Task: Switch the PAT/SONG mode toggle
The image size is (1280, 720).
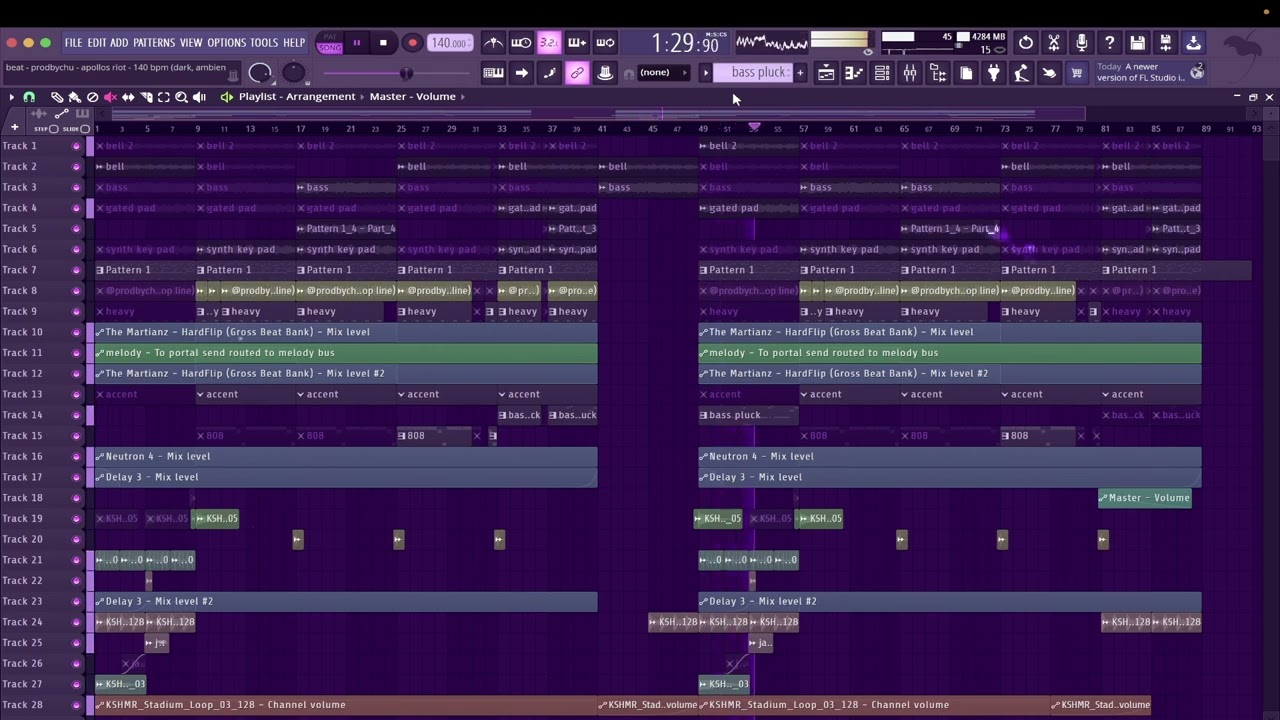Action: point(329,43)
